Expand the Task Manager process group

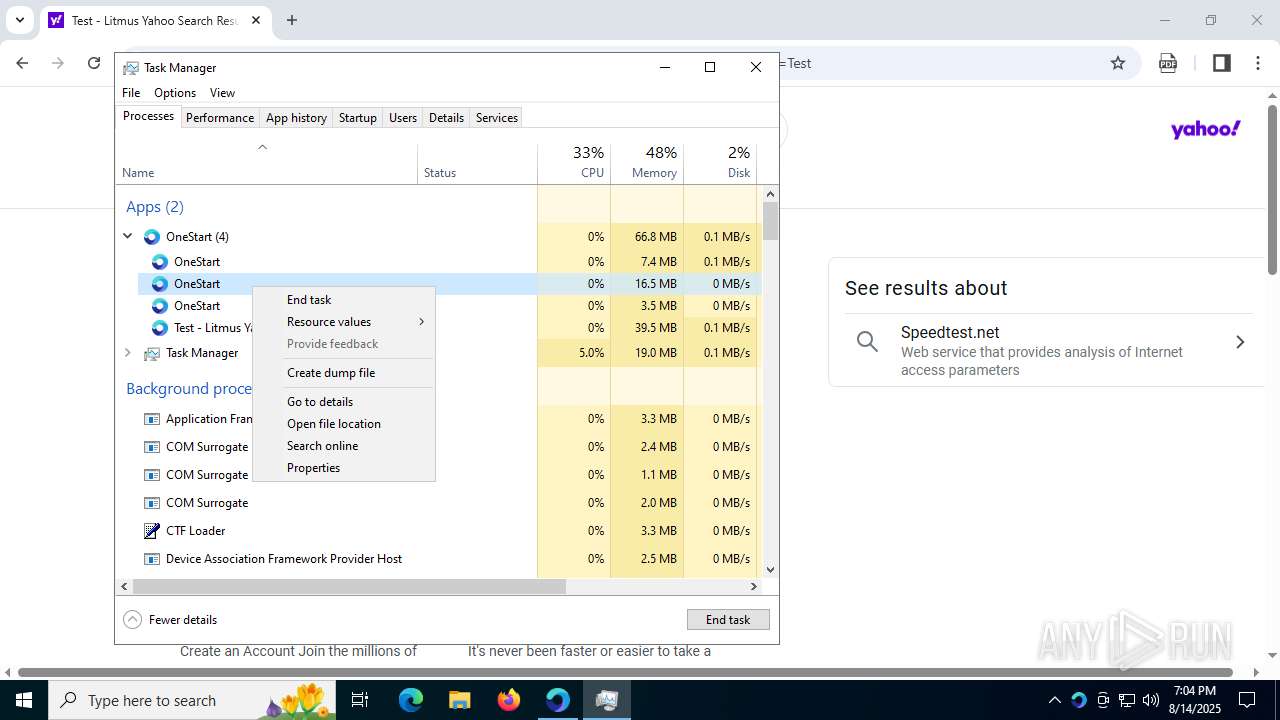[128, 353]
